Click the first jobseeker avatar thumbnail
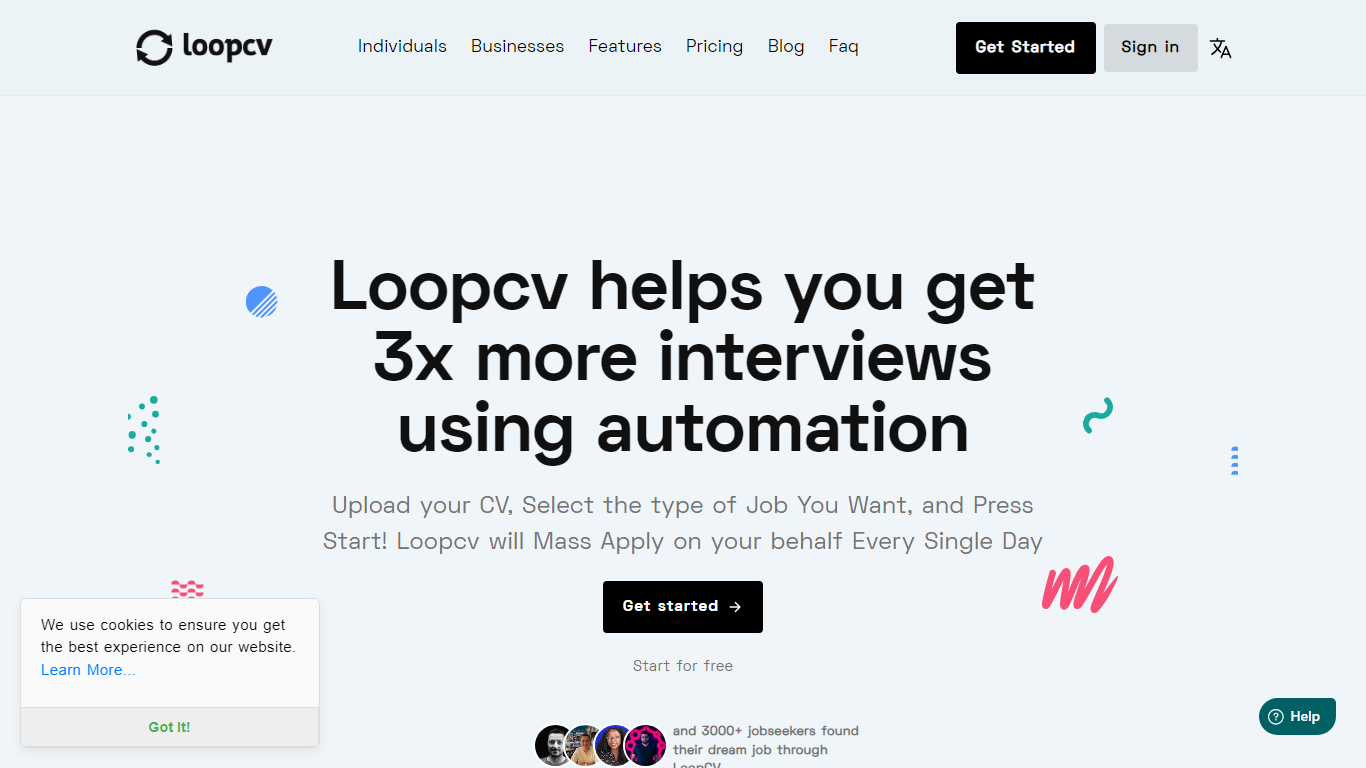The image size is (1366, 768). pos(555,745)
